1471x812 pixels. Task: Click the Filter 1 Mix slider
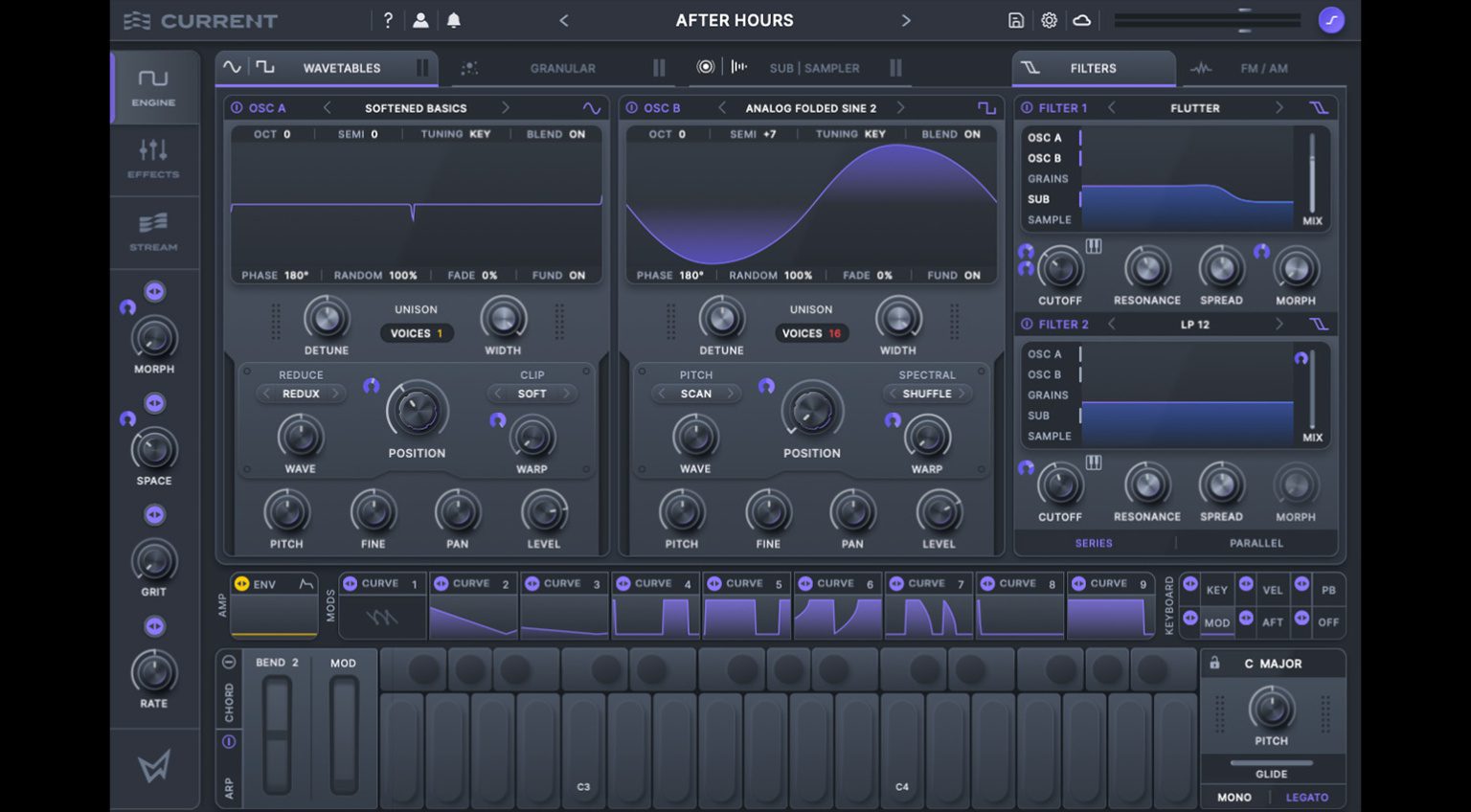pos(1311,172)
